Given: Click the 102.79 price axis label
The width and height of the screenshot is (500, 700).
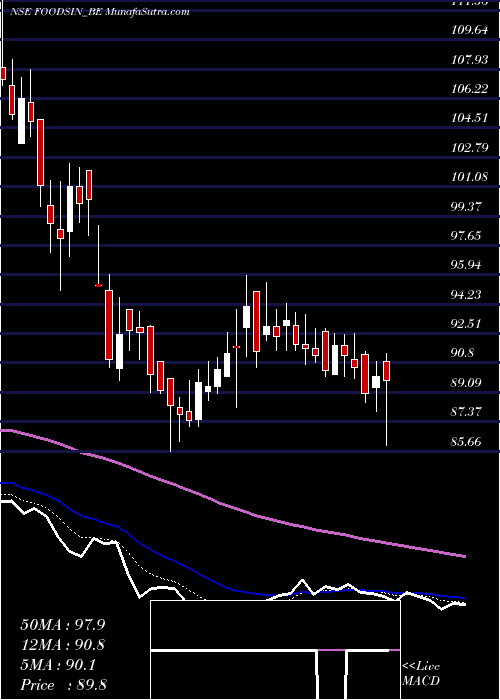Looking at the screenshot, I should 470,148.
